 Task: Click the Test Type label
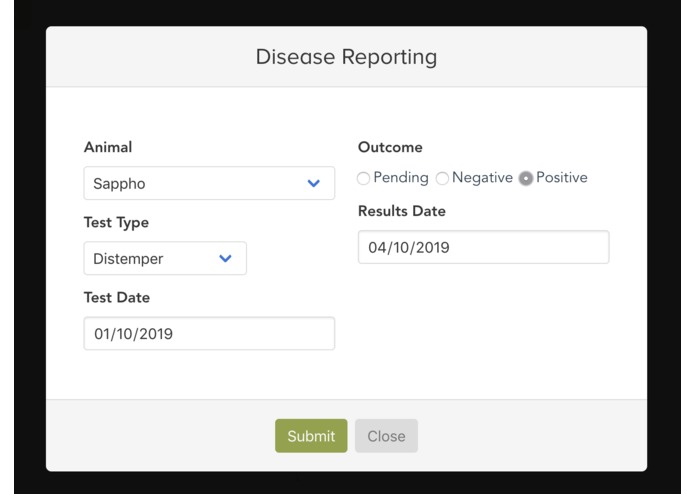click(x=117, y=222)
